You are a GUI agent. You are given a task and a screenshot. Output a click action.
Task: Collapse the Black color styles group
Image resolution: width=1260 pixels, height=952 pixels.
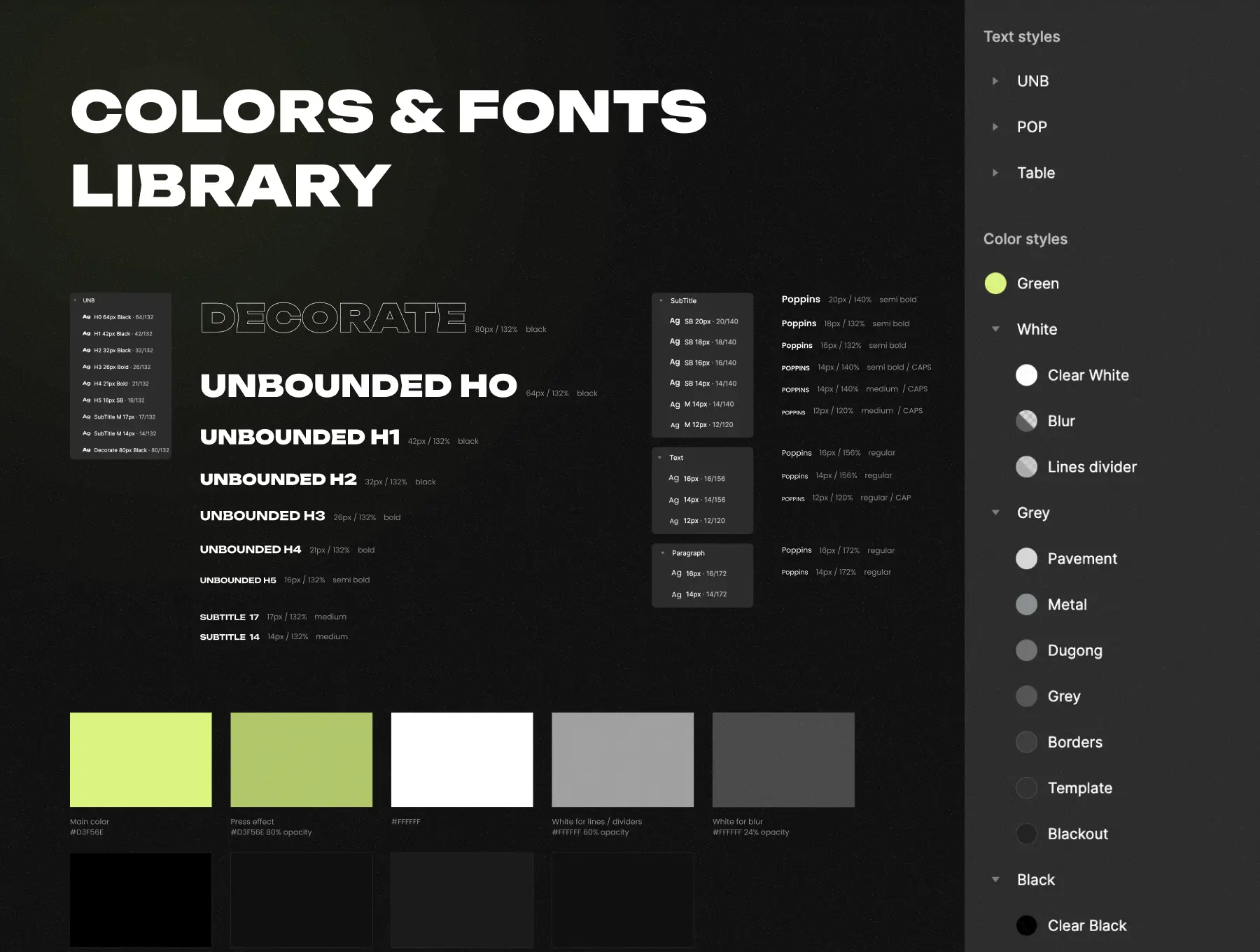(995, 880)
